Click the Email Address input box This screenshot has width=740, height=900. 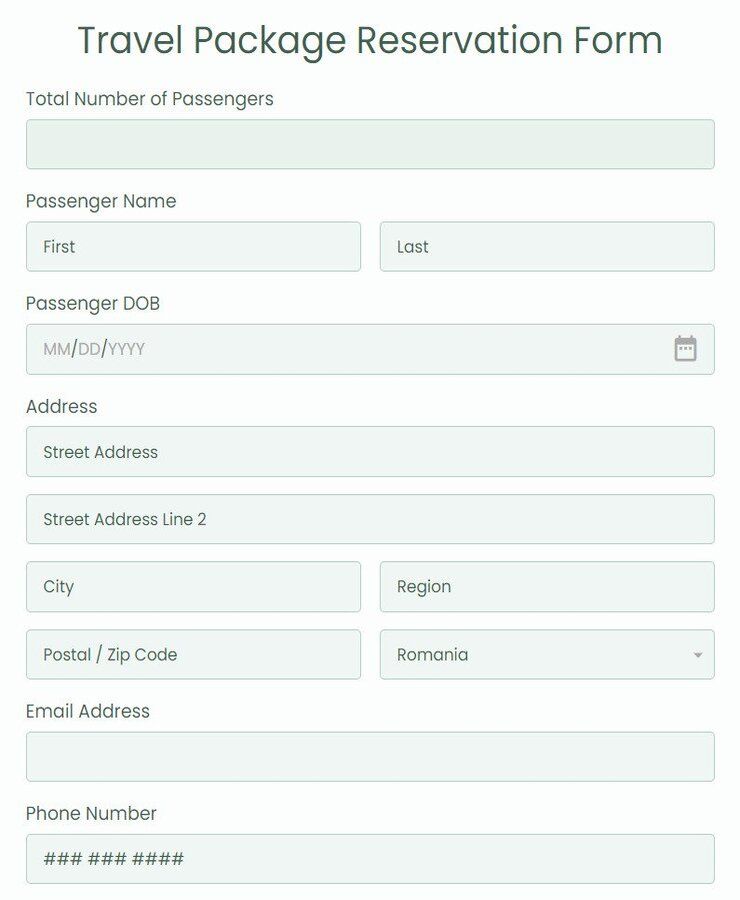370,757
